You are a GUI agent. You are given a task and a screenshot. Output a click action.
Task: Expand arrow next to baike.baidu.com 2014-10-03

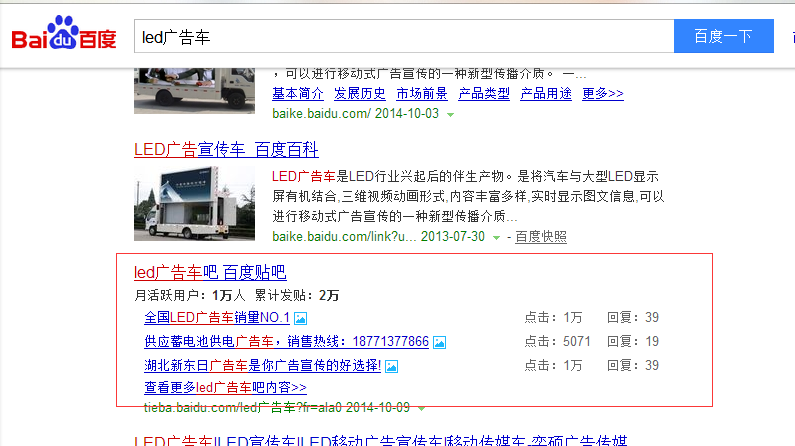coord(450,115)
